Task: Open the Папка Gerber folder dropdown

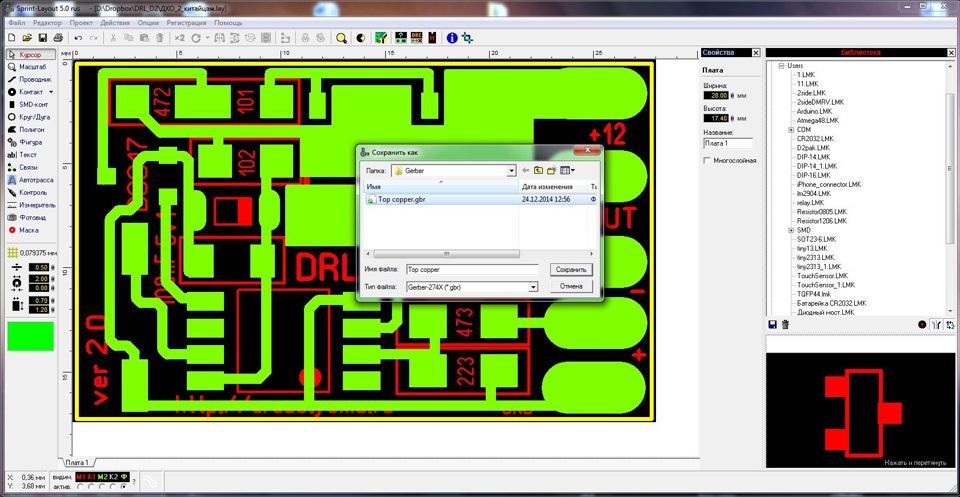Action: coord(510,171)
